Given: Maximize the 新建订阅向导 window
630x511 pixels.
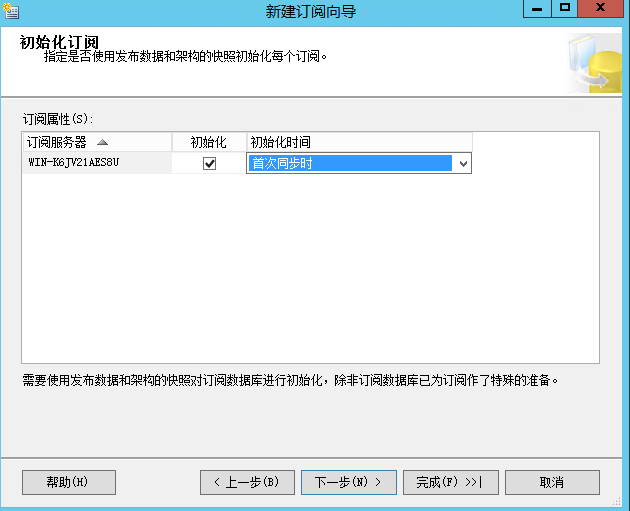Looking at the screenshot, I should (x=565, y=8).
